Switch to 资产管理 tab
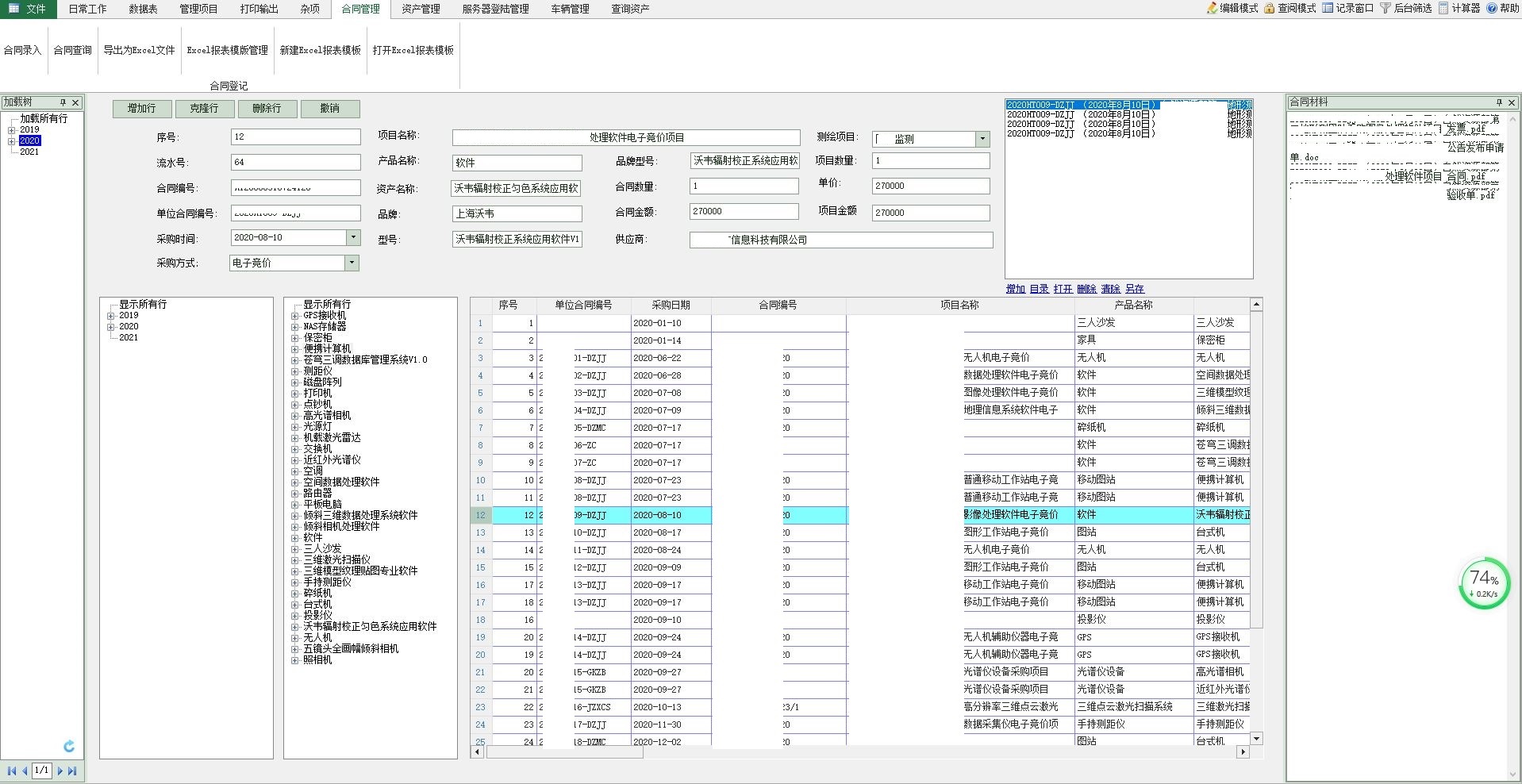 click(x=421, y=9)
